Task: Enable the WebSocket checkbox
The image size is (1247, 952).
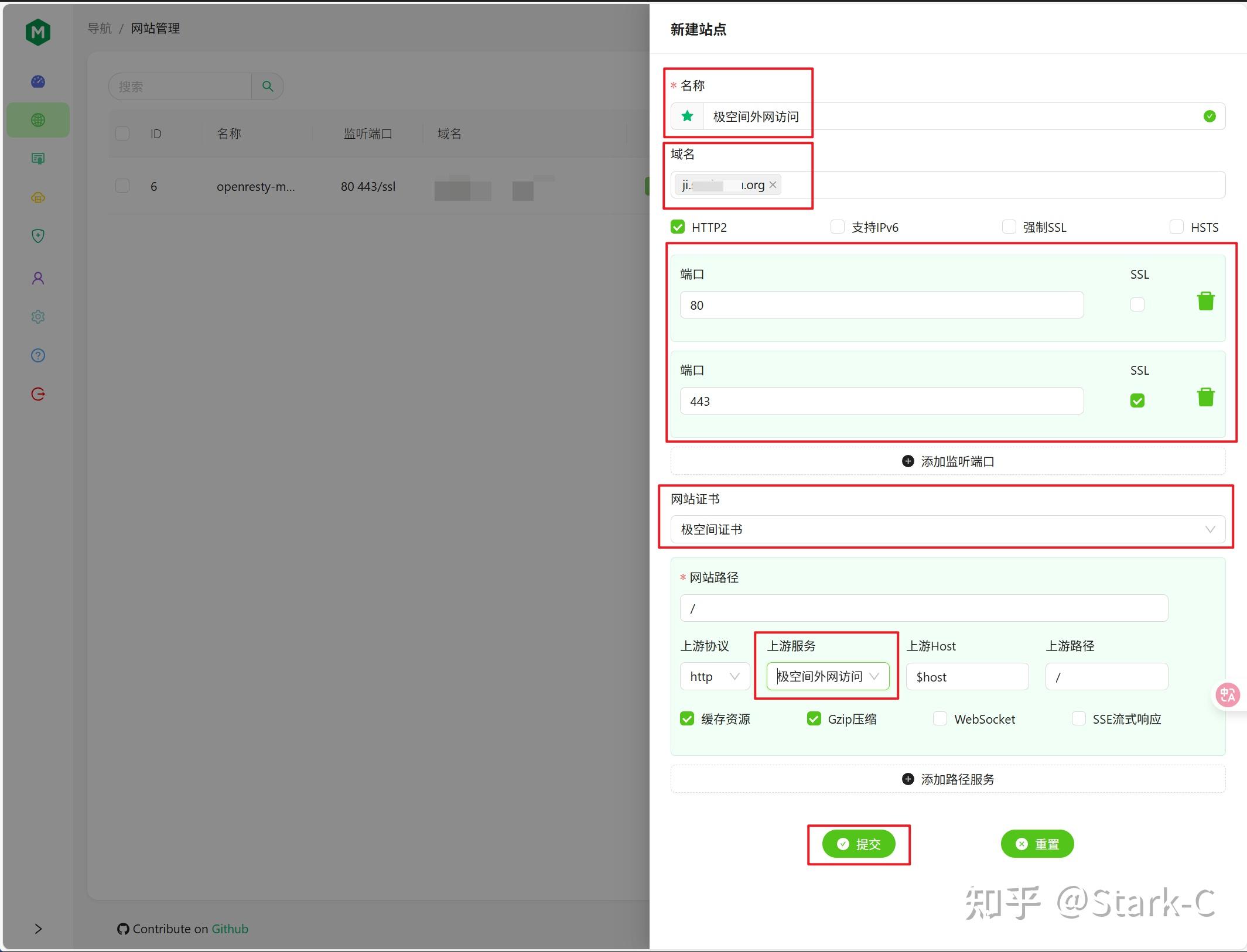Action: coord(939,718)
